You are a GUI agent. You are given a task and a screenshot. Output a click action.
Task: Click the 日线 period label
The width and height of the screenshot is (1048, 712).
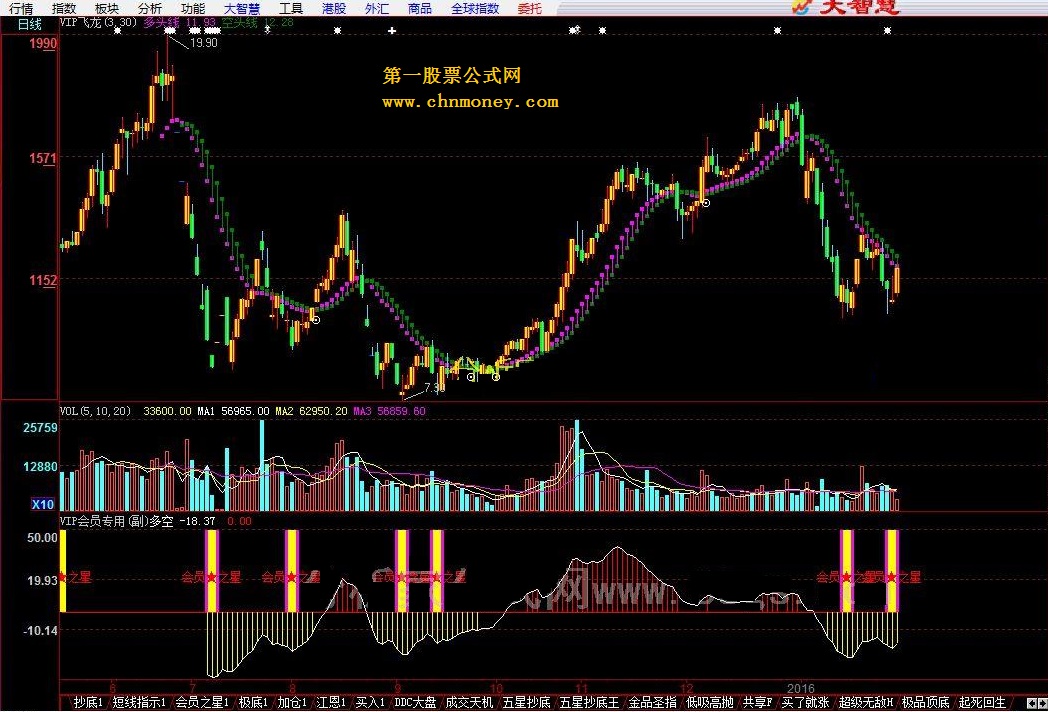[x=30, y=24]
